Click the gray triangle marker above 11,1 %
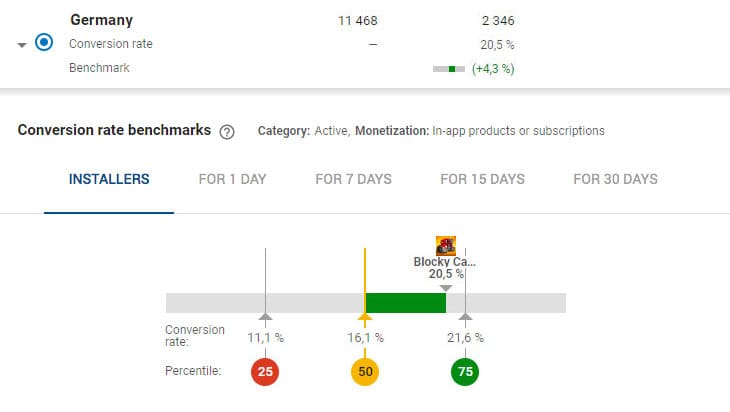 pyautogui.click(x=265, y=317)
